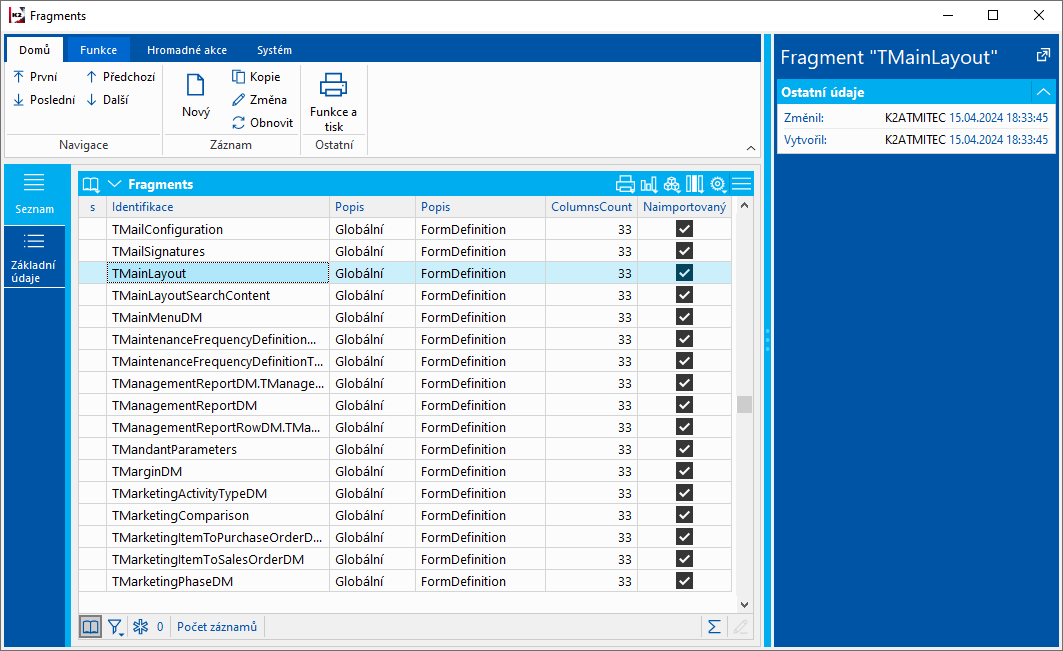Click the Předchozí navigation button
The image size is (1063, 651).
(x=120, y=77)
